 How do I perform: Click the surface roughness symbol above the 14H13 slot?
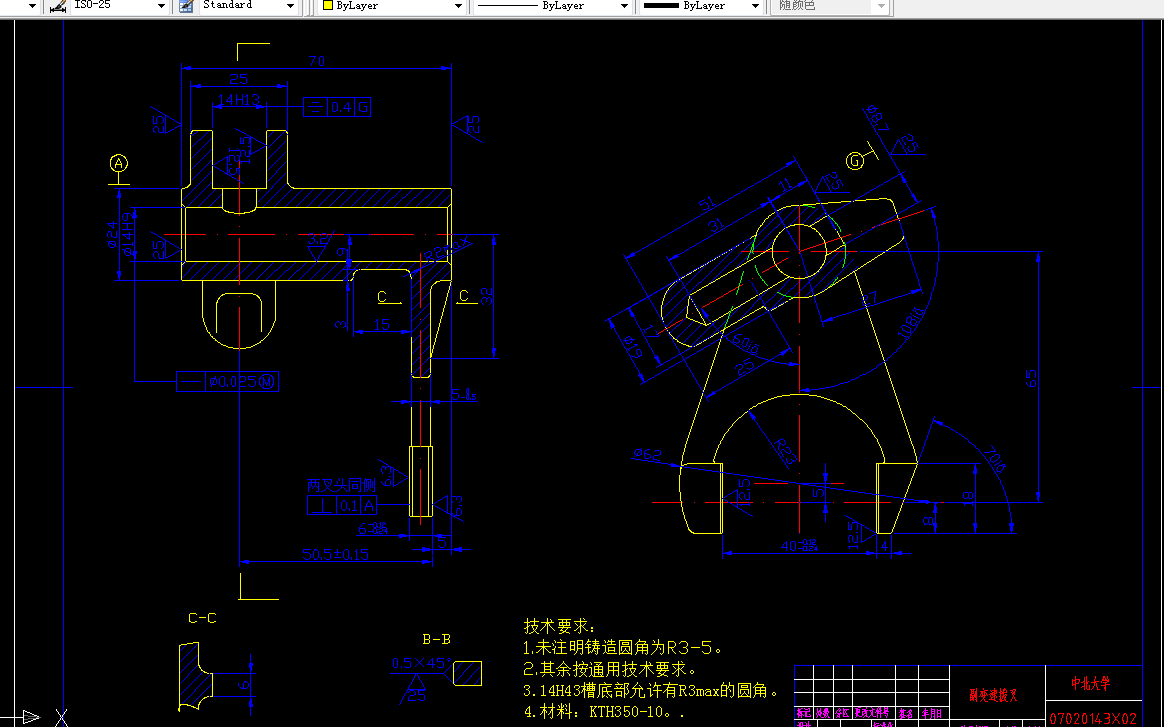[x=243, y=145]
